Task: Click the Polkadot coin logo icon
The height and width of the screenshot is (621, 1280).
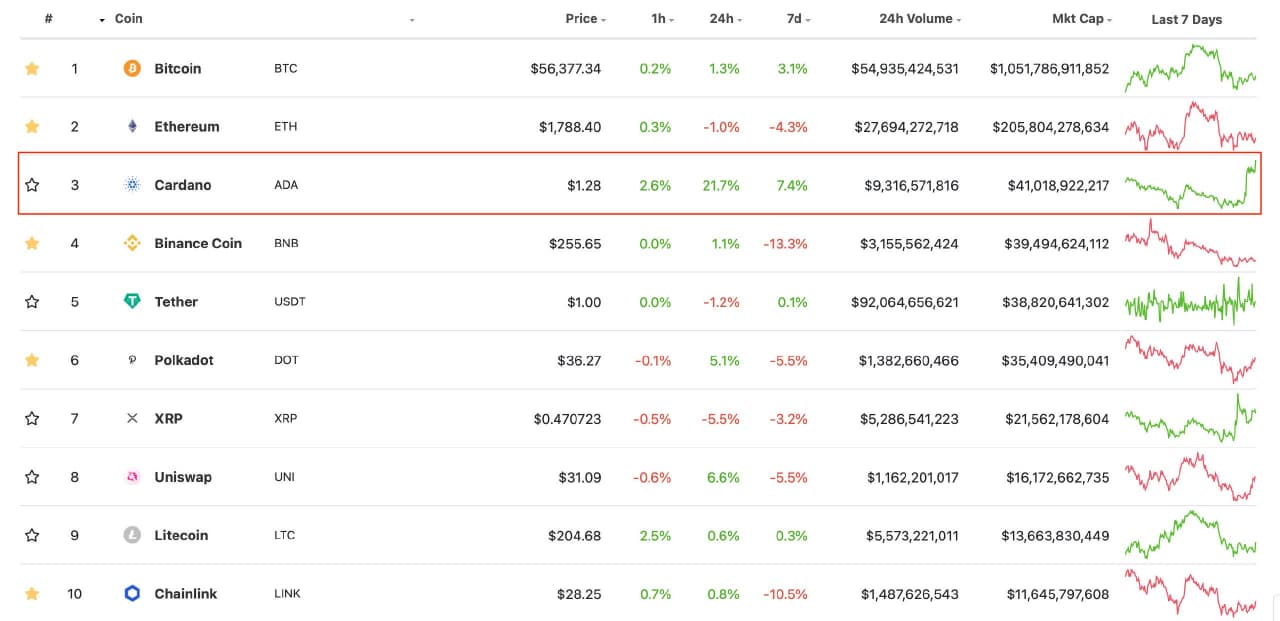Action: (x=132, y=360)
